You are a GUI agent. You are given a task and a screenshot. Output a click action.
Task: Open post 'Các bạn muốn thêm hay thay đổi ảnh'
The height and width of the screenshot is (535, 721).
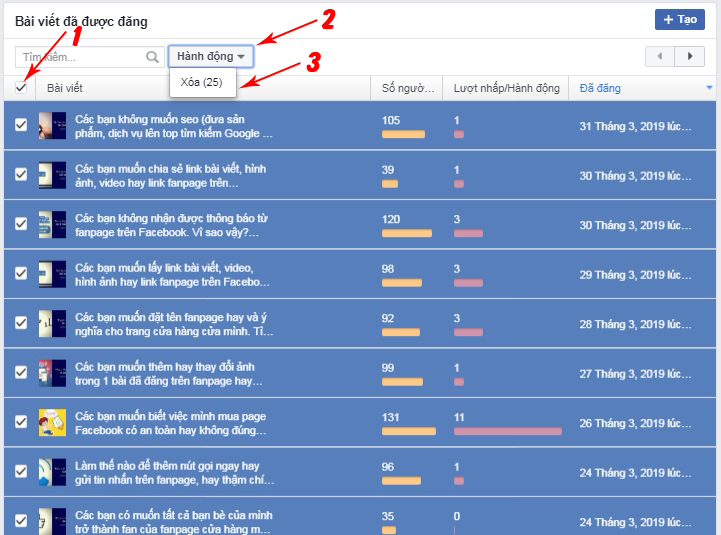169,374
